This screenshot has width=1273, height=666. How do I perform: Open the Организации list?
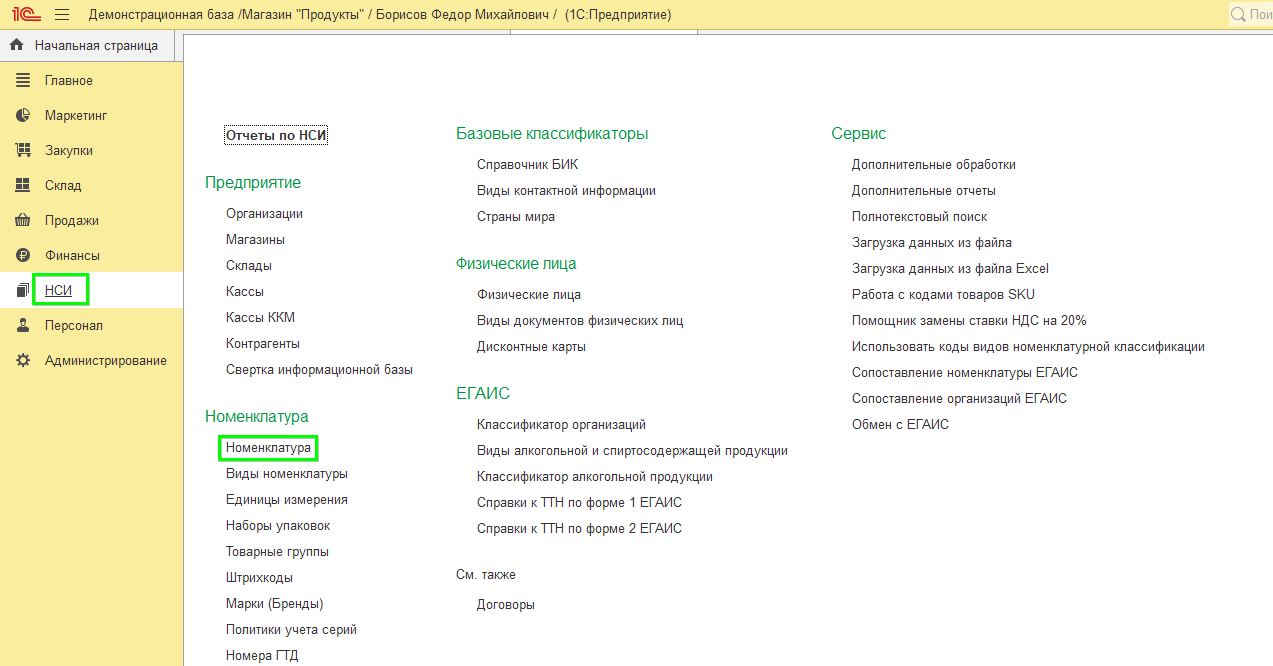point(264,213)
